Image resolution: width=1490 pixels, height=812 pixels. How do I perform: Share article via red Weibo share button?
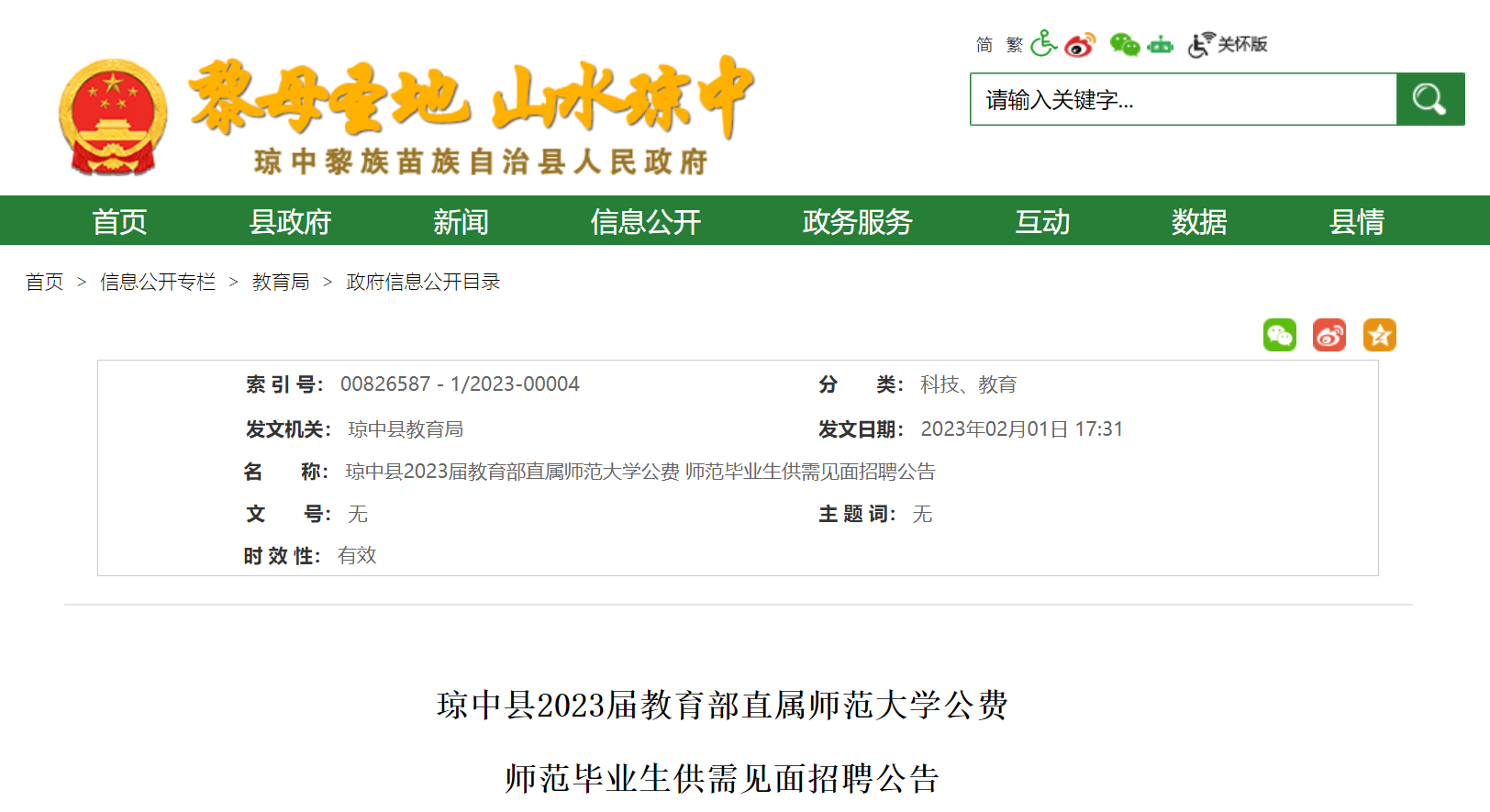(x=1329, y=335)
